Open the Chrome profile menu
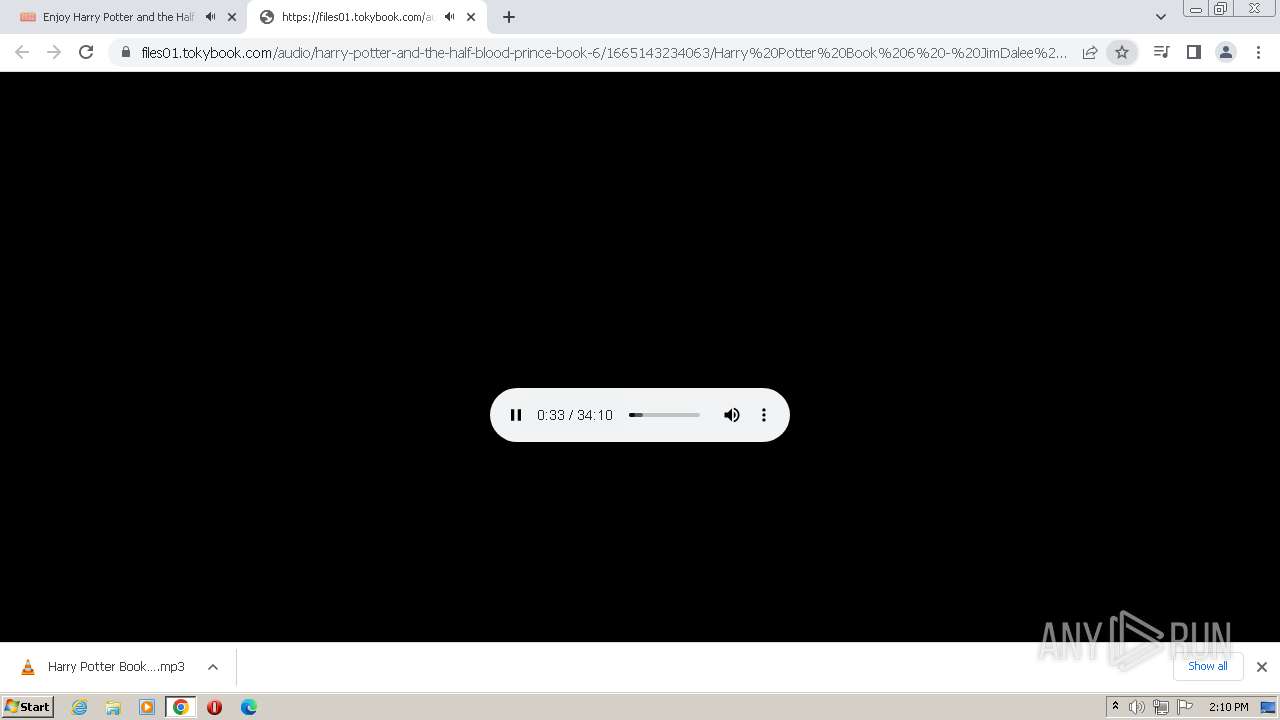Image resolution: width=1280 pixels, height=720 pixels. pyautogui.click(x=1226, y=53)
